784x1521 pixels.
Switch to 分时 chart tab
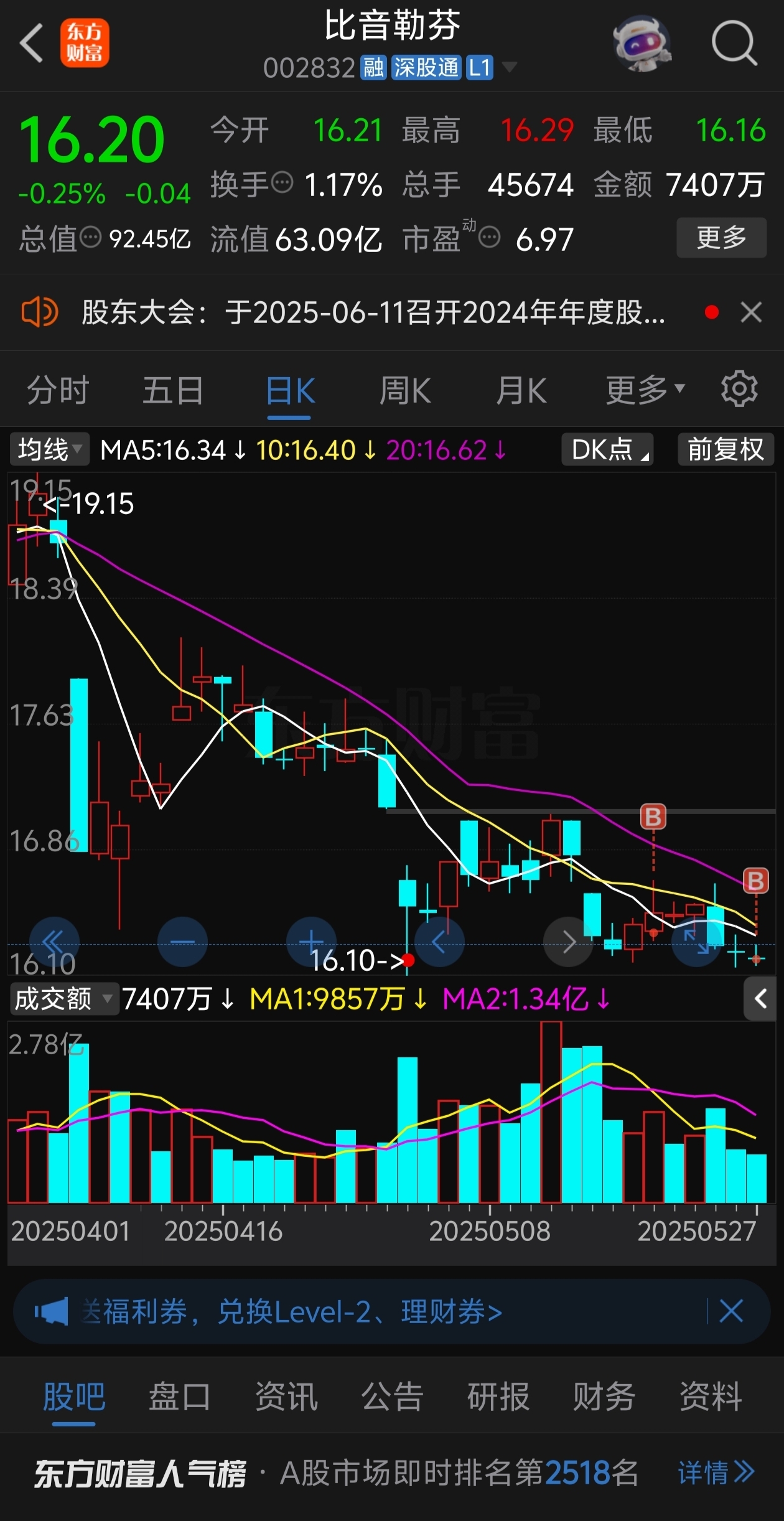click(58, 390)
